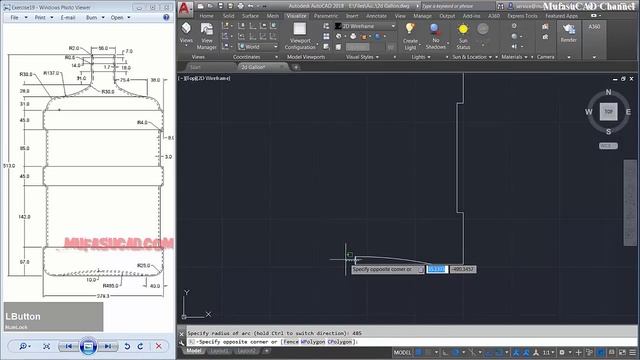Screen dimensions: 640x360
Task: Click the WCS button below ViewCube
Action: coord(608,146)
